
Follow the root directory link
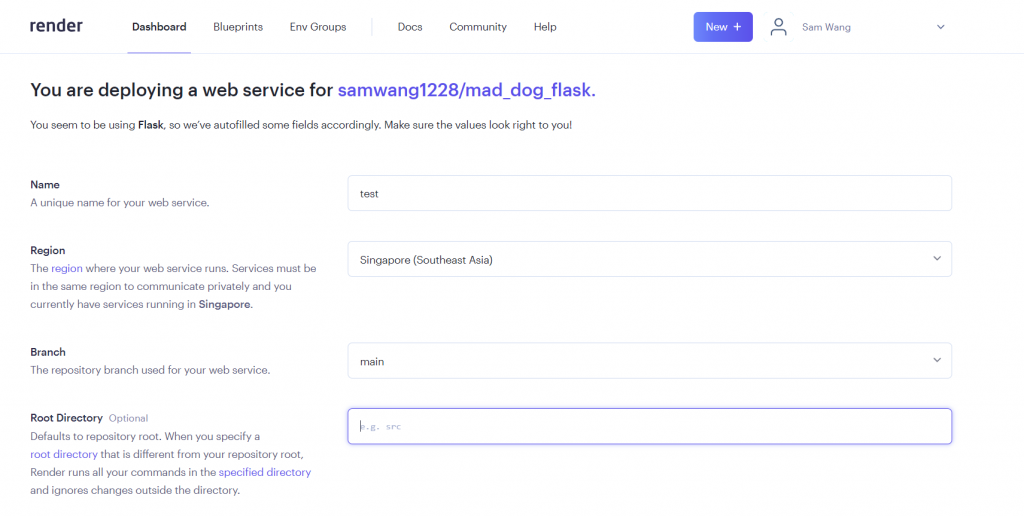tap(63, 454)
